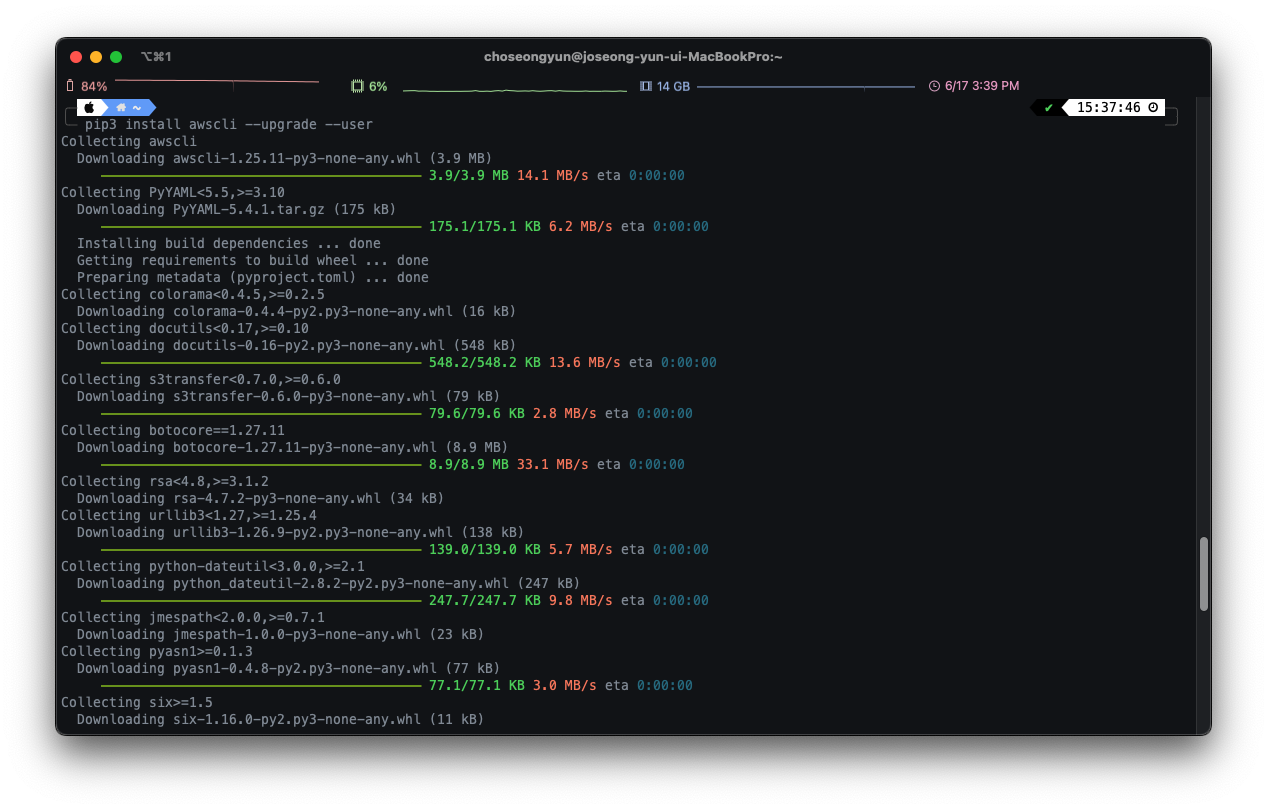Click the 6/17 3:39 PM date text
Image resolution: width=1267 pixels, height=809 pixels.
click(x=982, y=86)
